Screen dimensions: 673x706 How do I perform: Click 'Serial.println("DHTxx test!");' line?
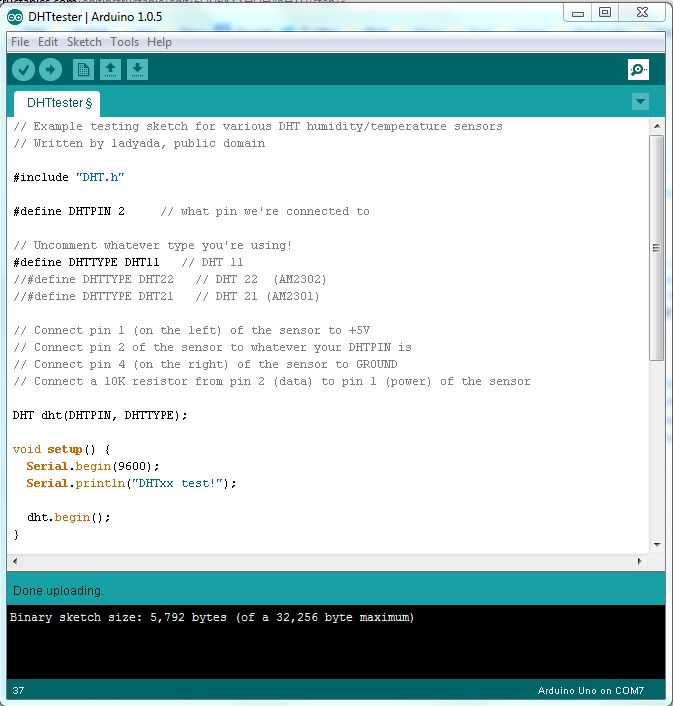(x=131, y=484)
